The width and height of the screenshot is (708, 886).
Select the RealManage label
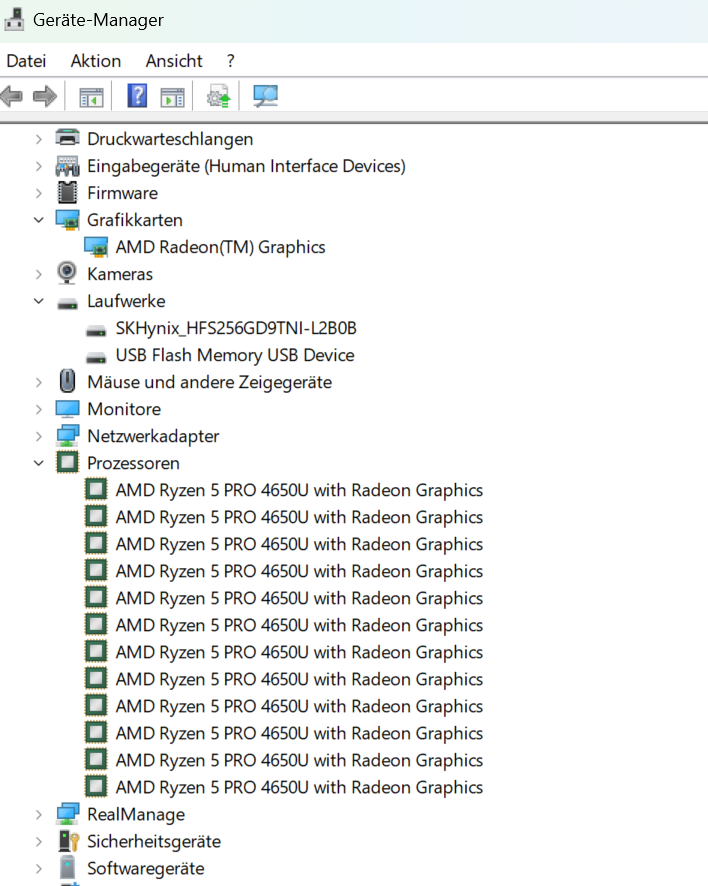[x=136, y=814]
